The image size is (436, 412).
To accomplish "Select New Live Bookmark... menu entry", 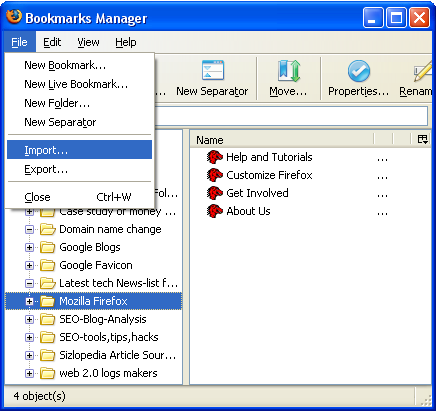I will (79, 84).
